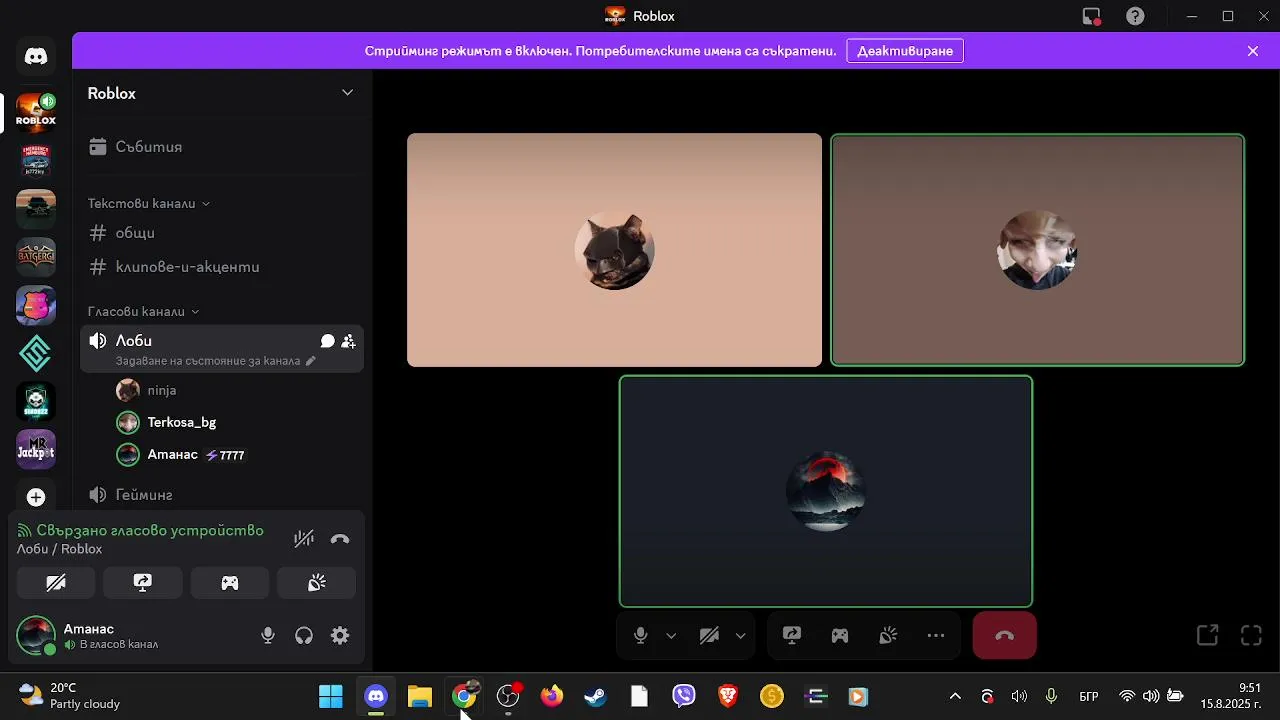Viewport: 1280px width, 720px height.
Task: Deafen with the headphones icon
Action: tap(304, 635)
